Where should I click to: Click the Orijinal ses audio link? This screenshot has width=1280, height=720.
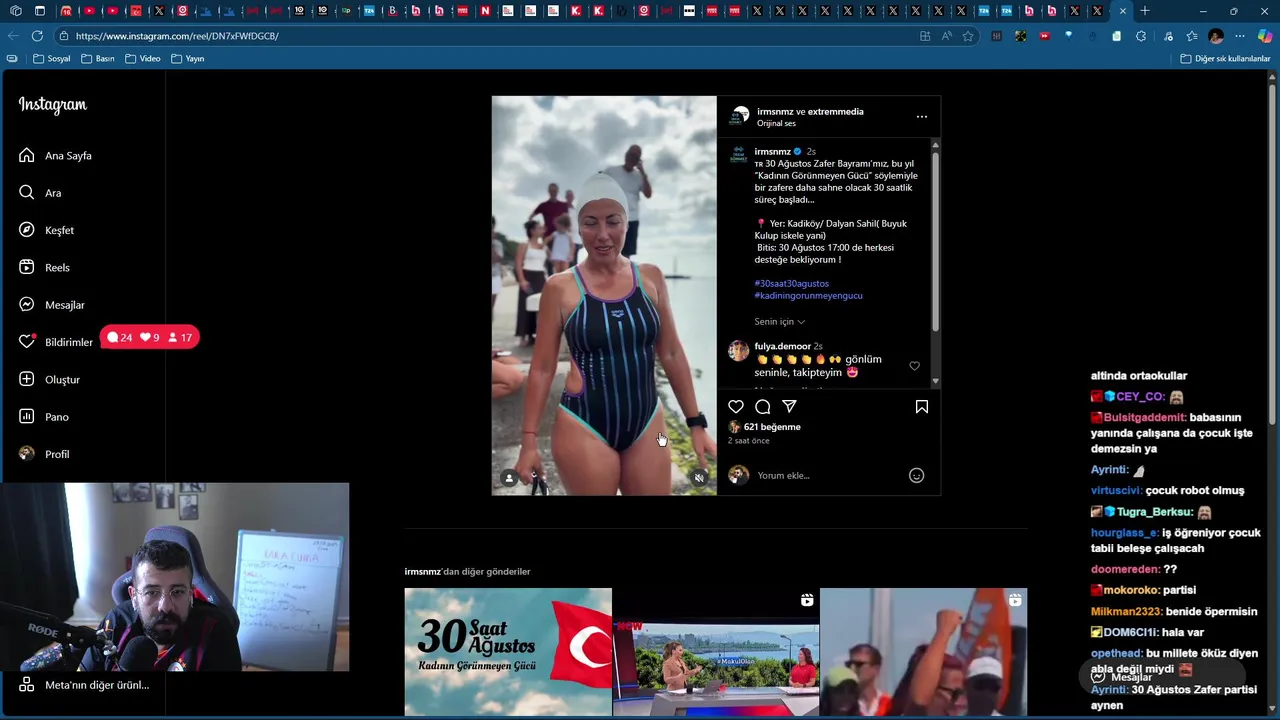776,124
